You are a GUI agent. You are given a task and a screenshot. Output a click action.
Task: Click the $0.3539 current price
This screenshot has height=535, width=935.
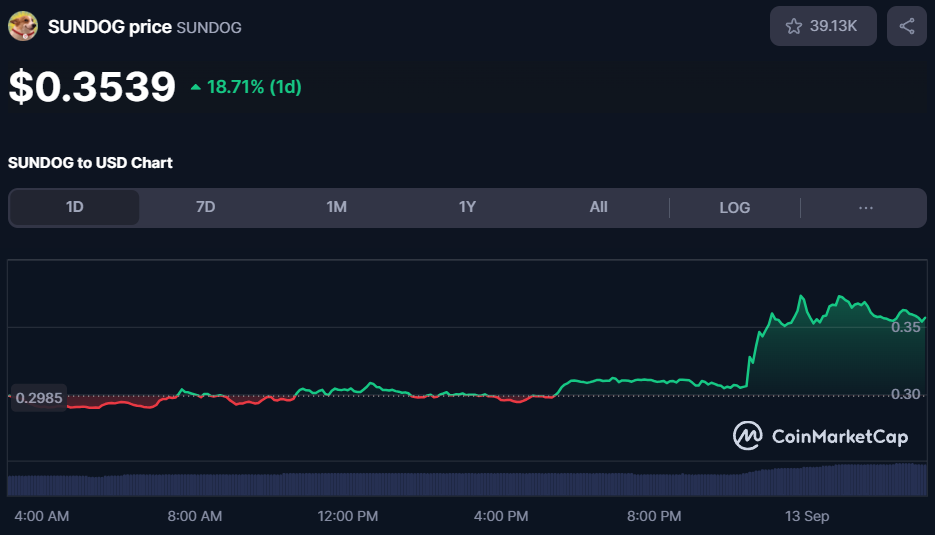click(92, 87)
